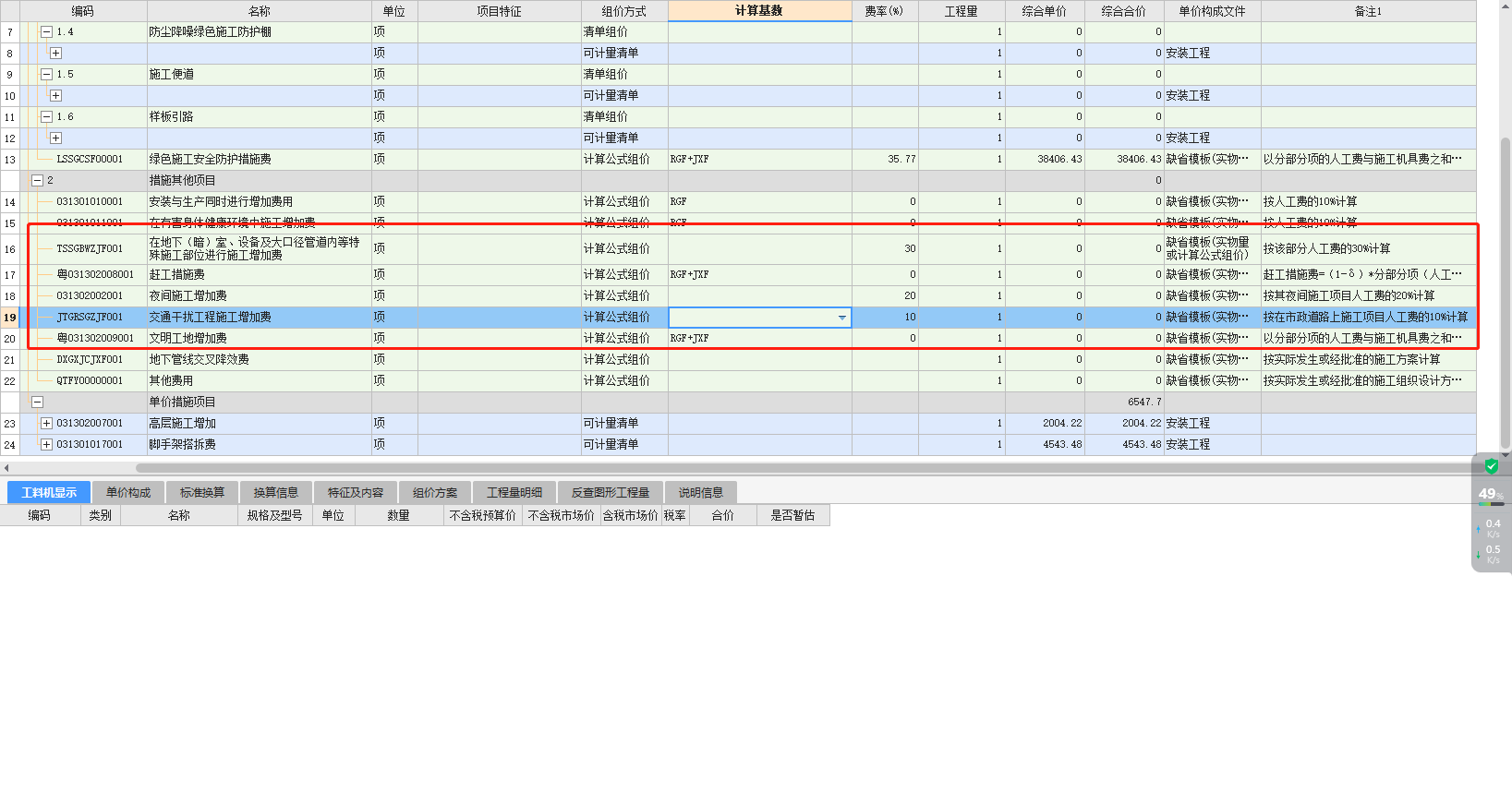The width and height of the screenshot is (1512, 793).
Task: Click the 49% memory usage indicator
Action: point(1491,494)
